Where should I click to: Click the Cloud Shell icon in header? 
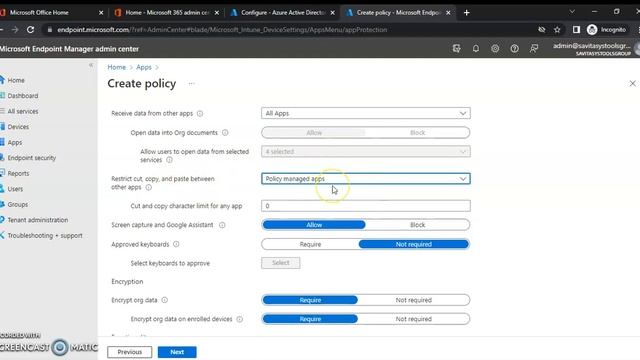[x=456, y=49]
